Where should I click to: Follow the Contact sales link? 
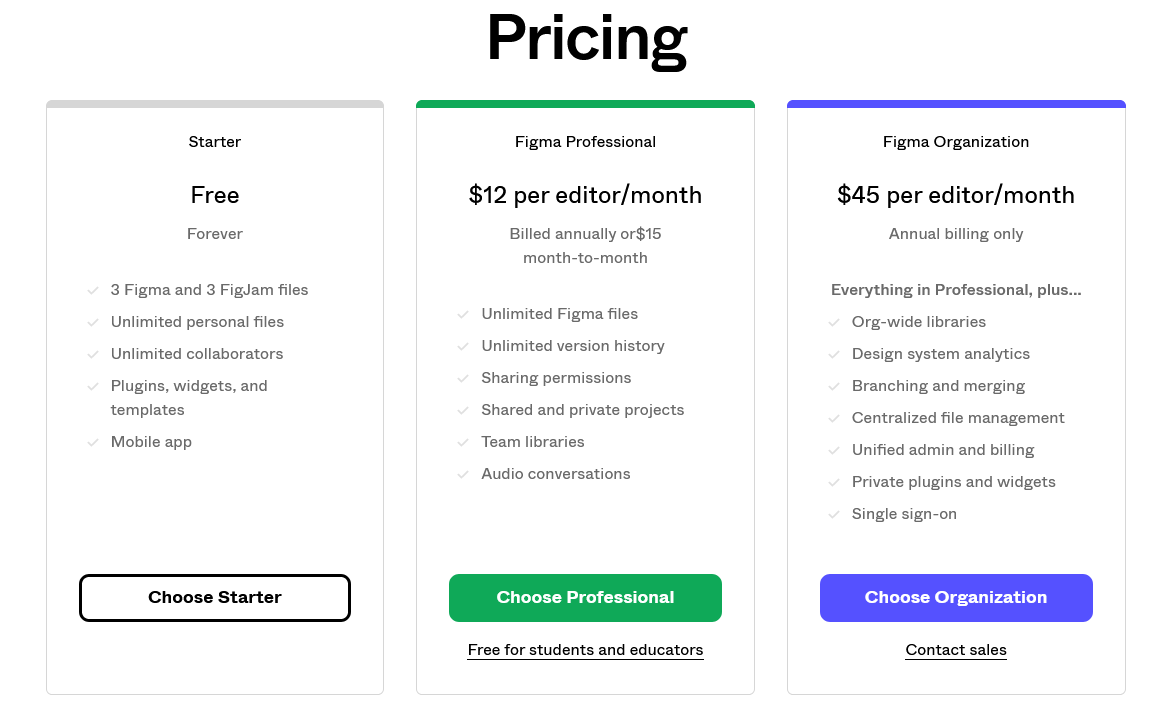(956, 650)
